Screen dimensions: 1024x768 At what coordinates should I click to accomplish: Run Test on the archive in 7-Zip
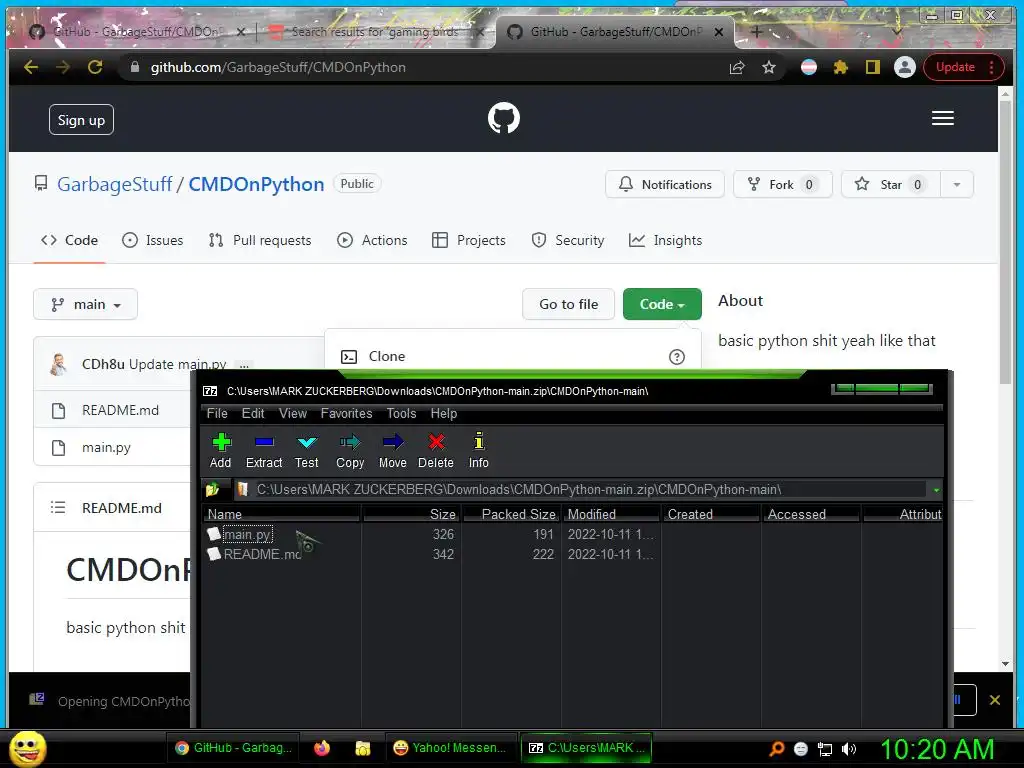[x=306, y=451]
